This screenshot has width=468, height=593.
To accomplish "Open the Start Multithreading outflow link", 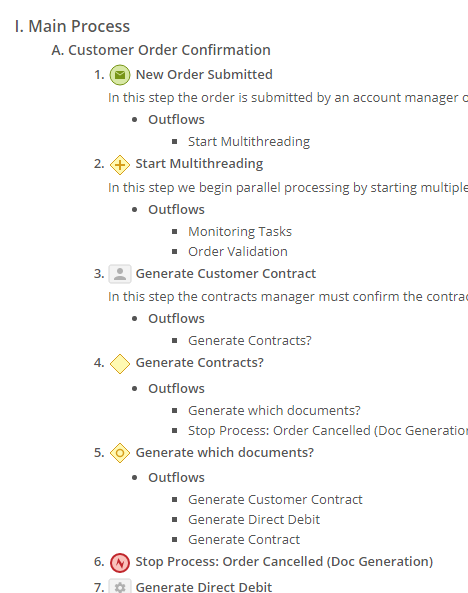I will coord(249,142).
